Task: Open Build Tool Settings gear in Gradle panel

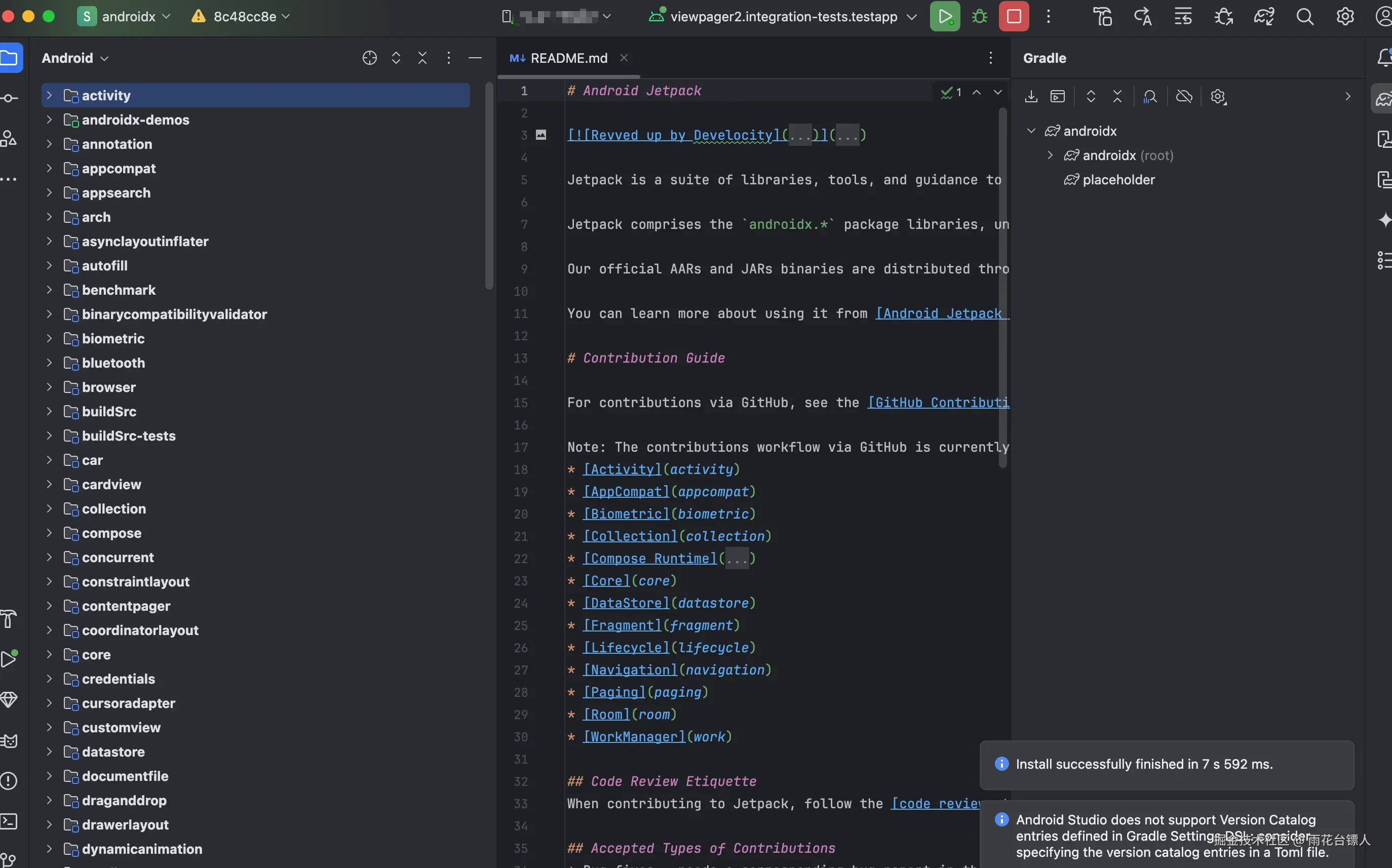Action: tap(1217, 96)
